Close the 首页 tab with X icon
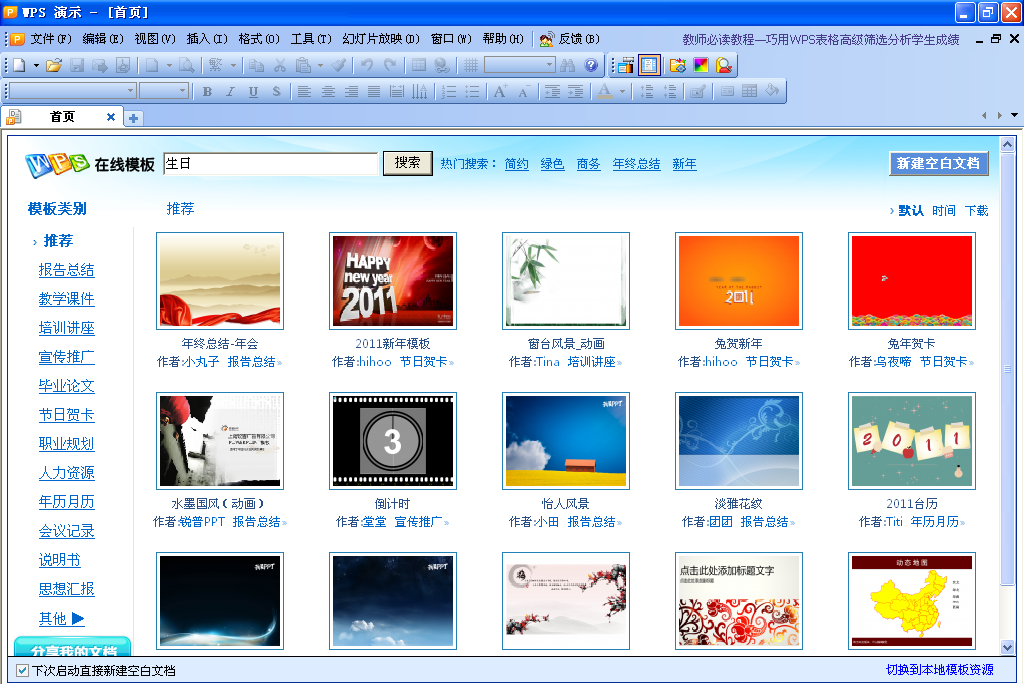The image size is (1024, 684). (x=111, y=117)
